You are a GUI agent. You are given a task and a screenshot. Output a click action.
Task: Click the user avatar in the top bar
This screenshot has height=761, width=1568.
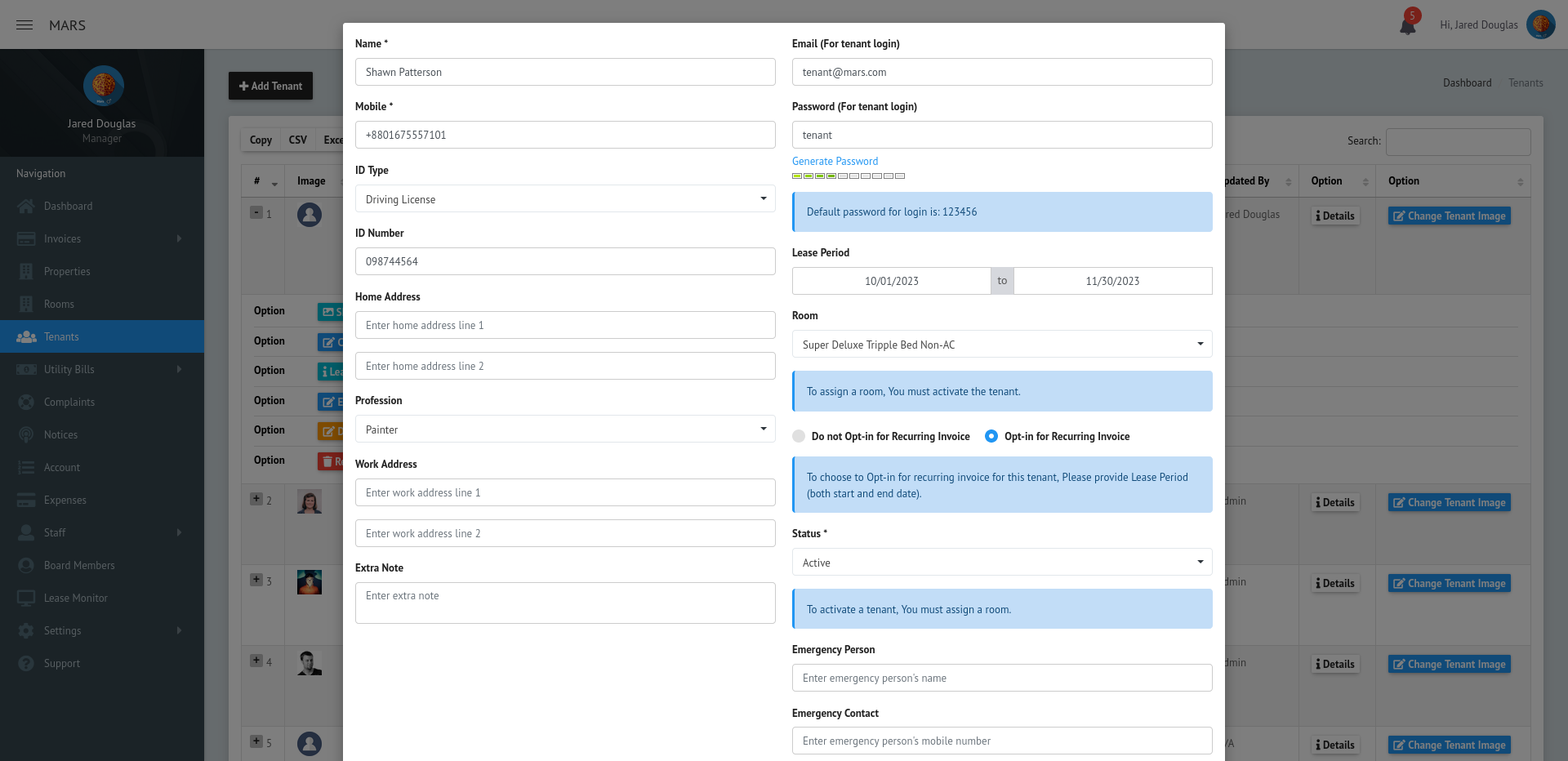[1540, 24]
